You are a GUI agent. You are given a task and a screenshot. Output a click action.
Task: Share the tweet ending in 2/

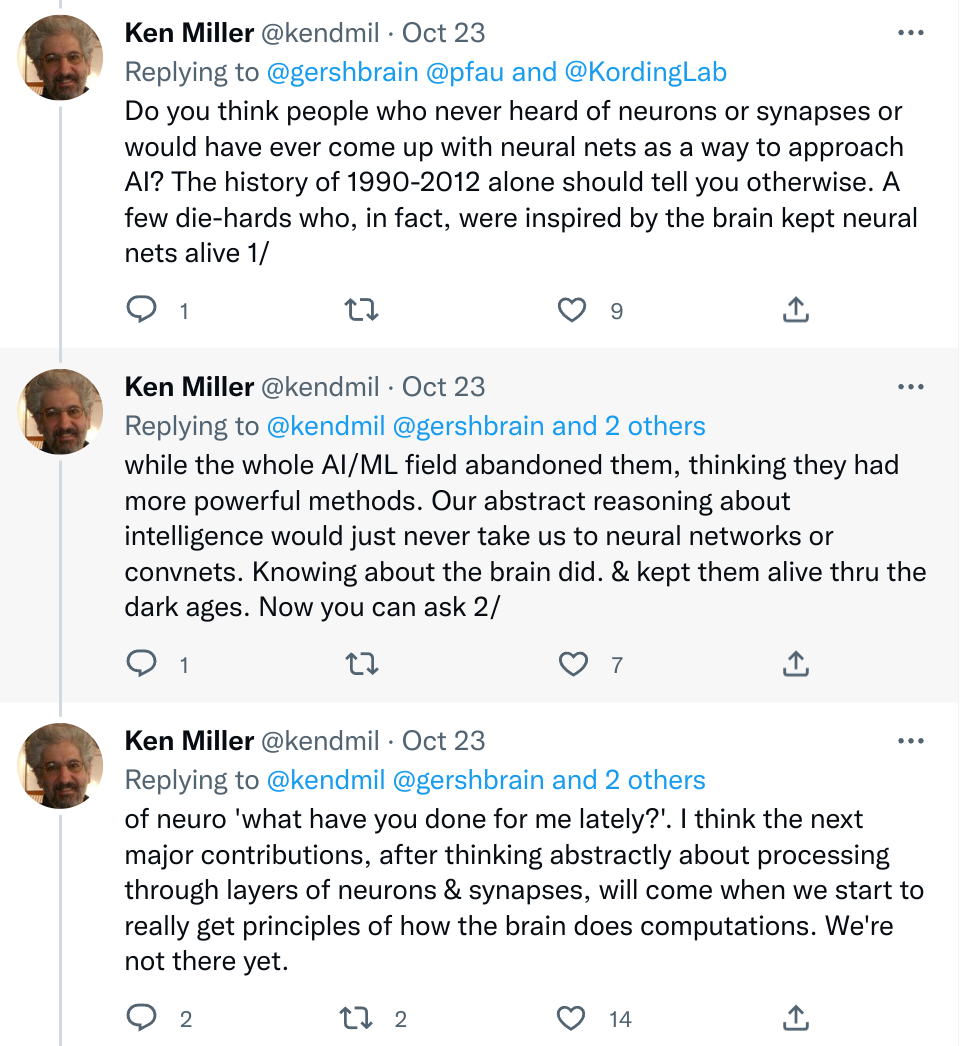coord(794,663)
